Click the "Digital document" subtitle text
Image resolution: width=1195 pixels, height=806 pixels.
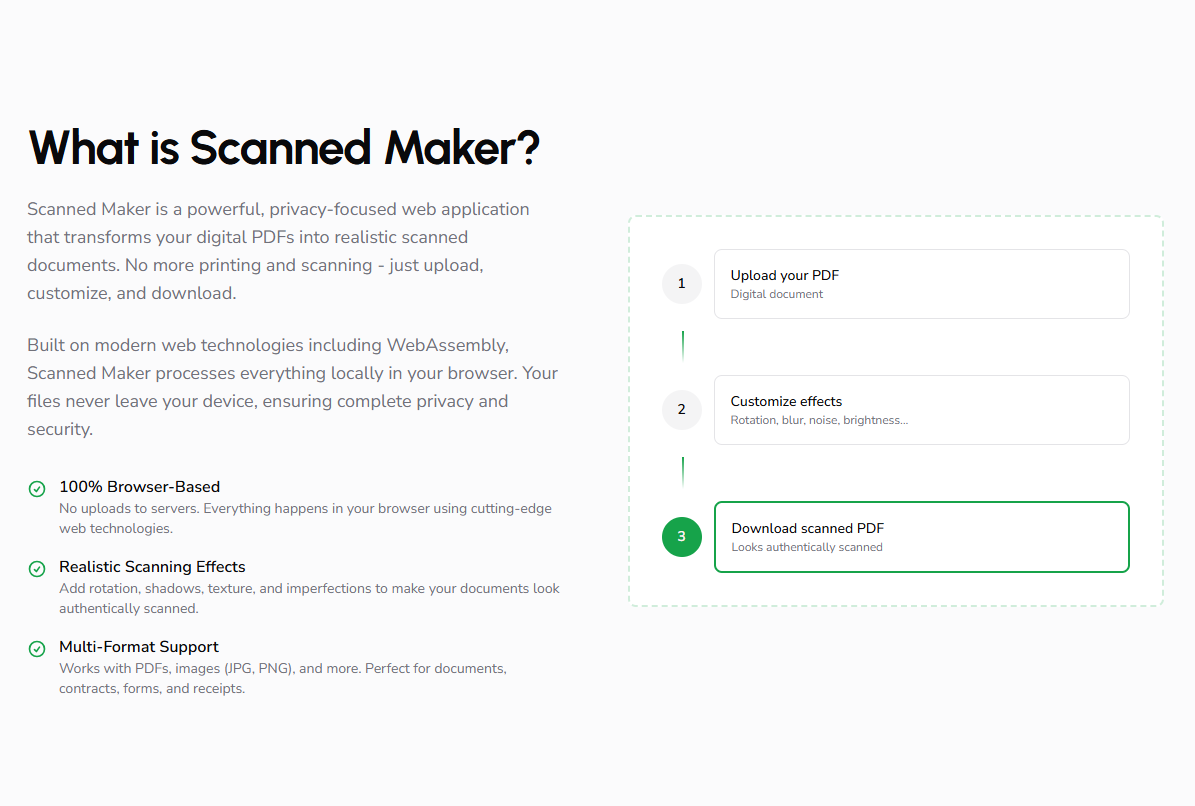point(777,294)
